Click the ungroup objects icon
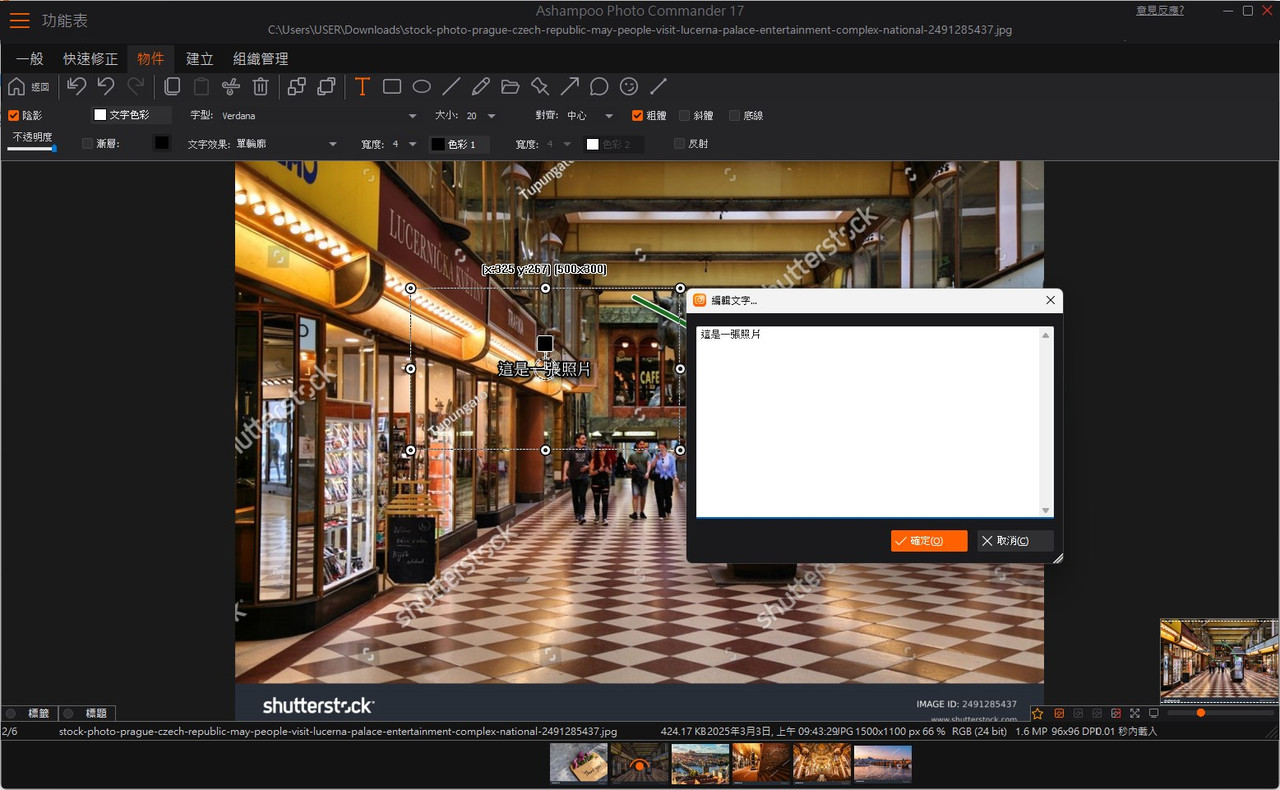Image resolution: width=1280 pixels, height=790 pixels. pyautogui.click(x=326, y=87)
